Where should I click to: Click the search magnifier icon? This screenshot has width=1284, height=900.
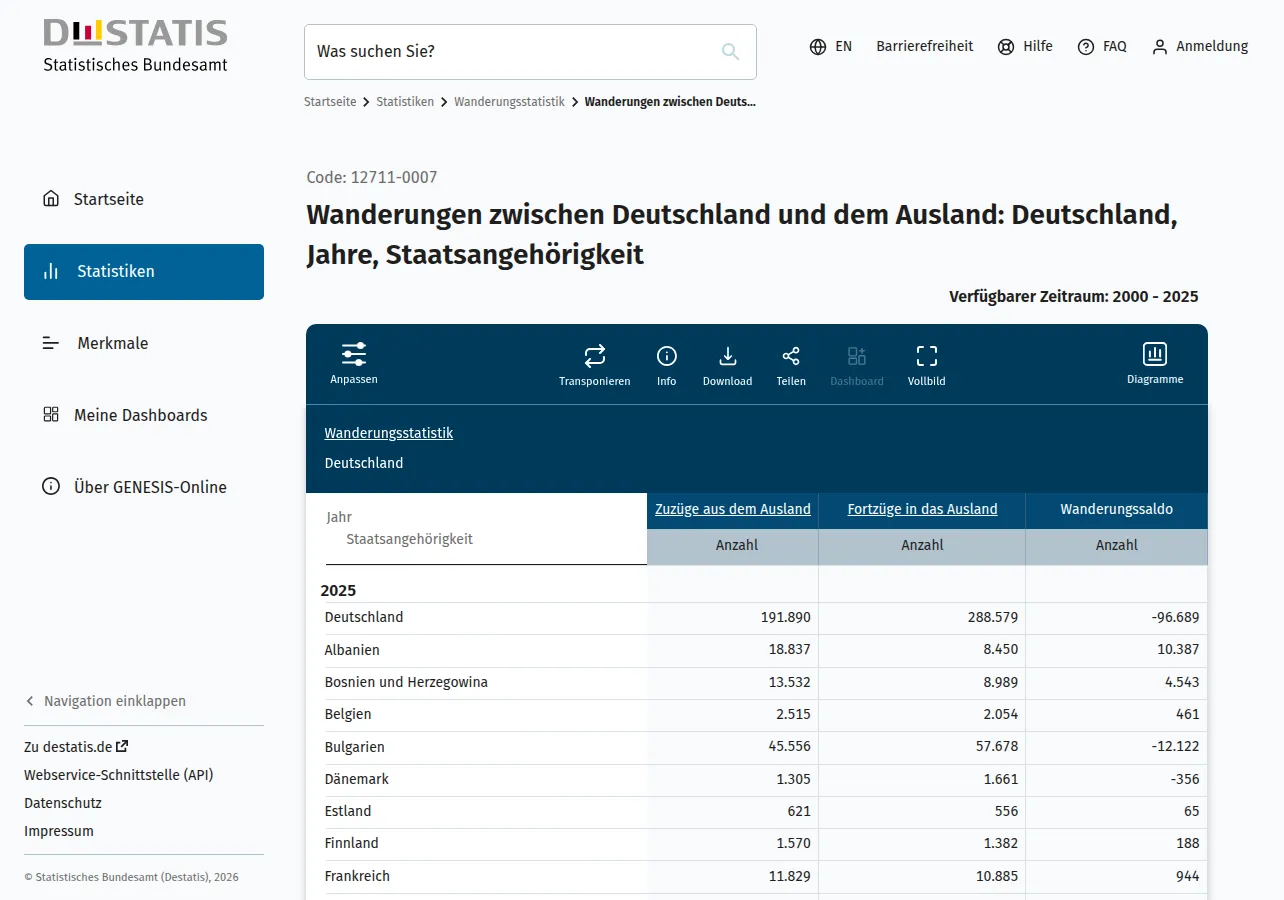[x=731, y=52]
